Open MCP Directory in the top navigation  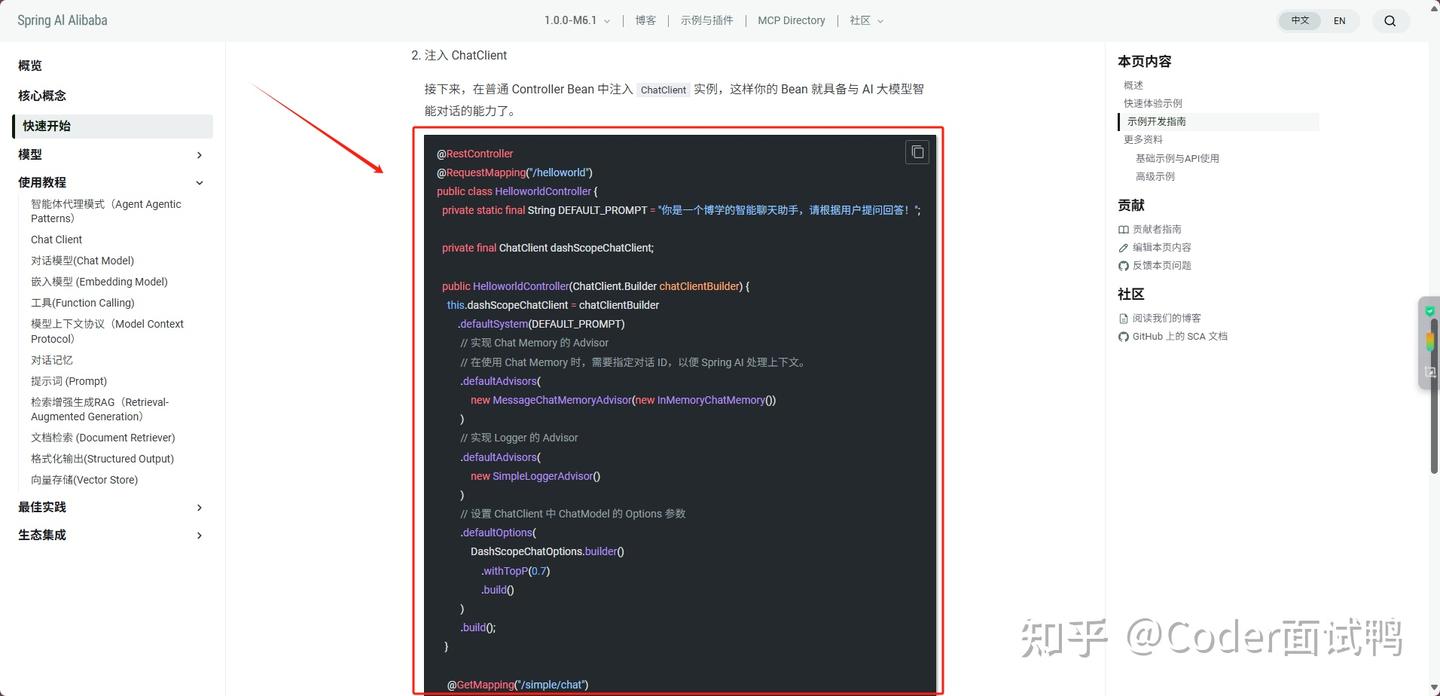[791, 21]
